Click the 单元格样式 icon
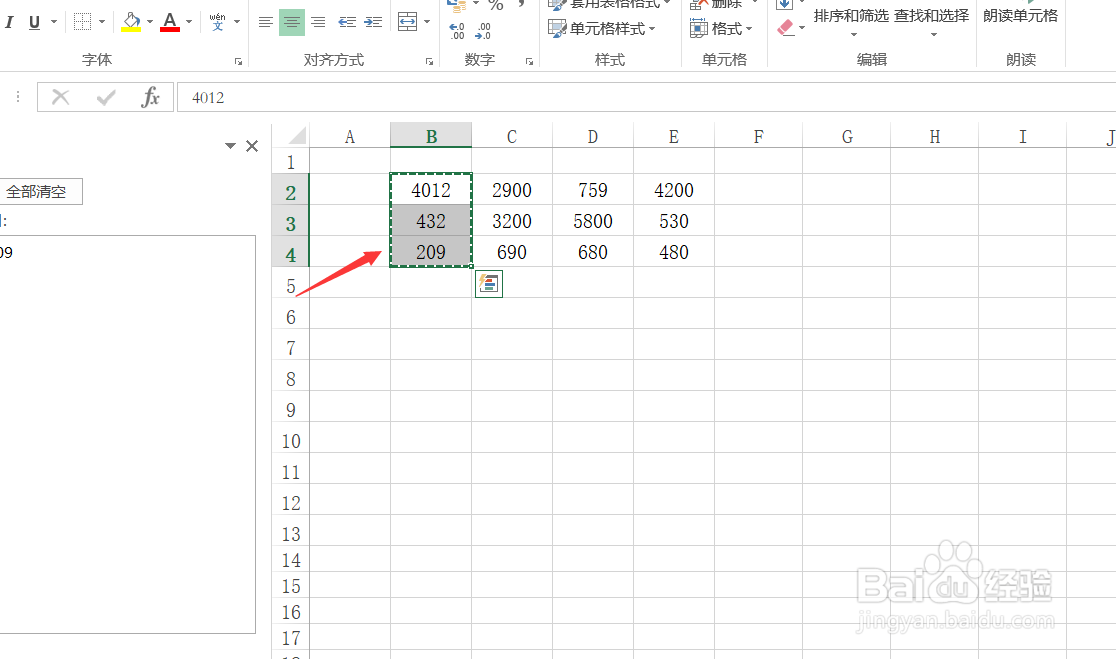Screen dimensions: 1116x659 point(557,29)
